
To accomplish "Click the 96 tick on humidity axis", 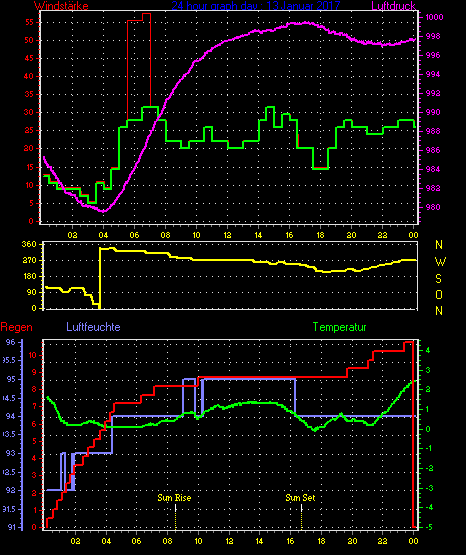I will tap(11, 342).
